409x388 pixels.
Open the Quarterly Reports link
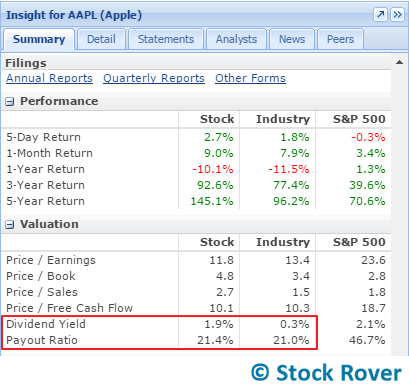pos(154,78)
